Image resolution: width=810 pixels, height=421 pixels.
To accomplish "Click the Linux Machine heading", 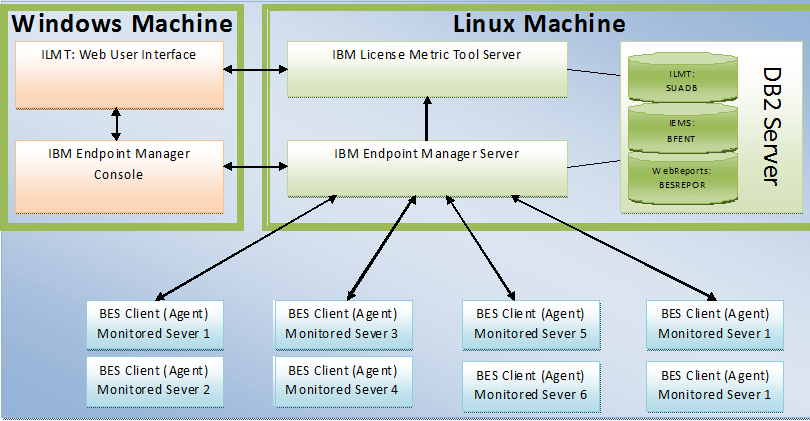I will click(539, 23).
